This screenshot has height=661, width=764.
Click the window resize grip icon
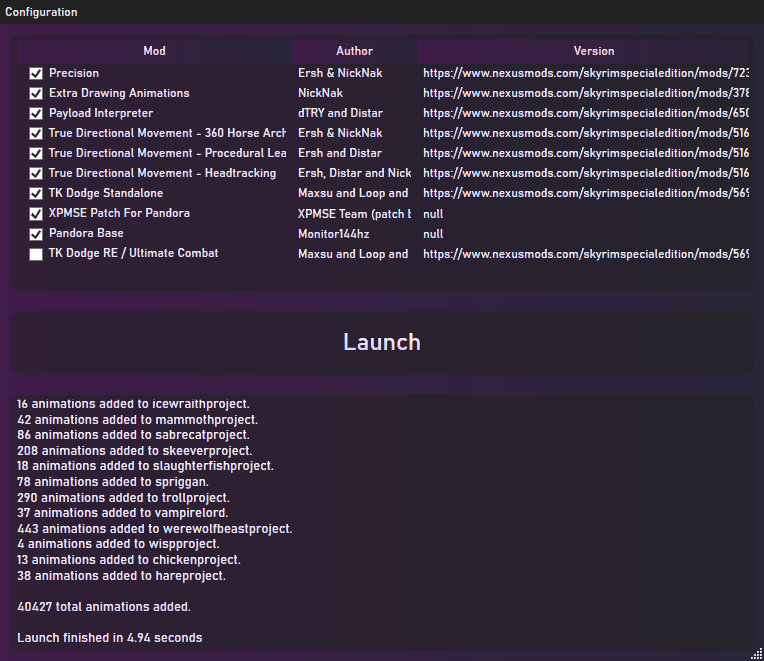pos(757,654)
